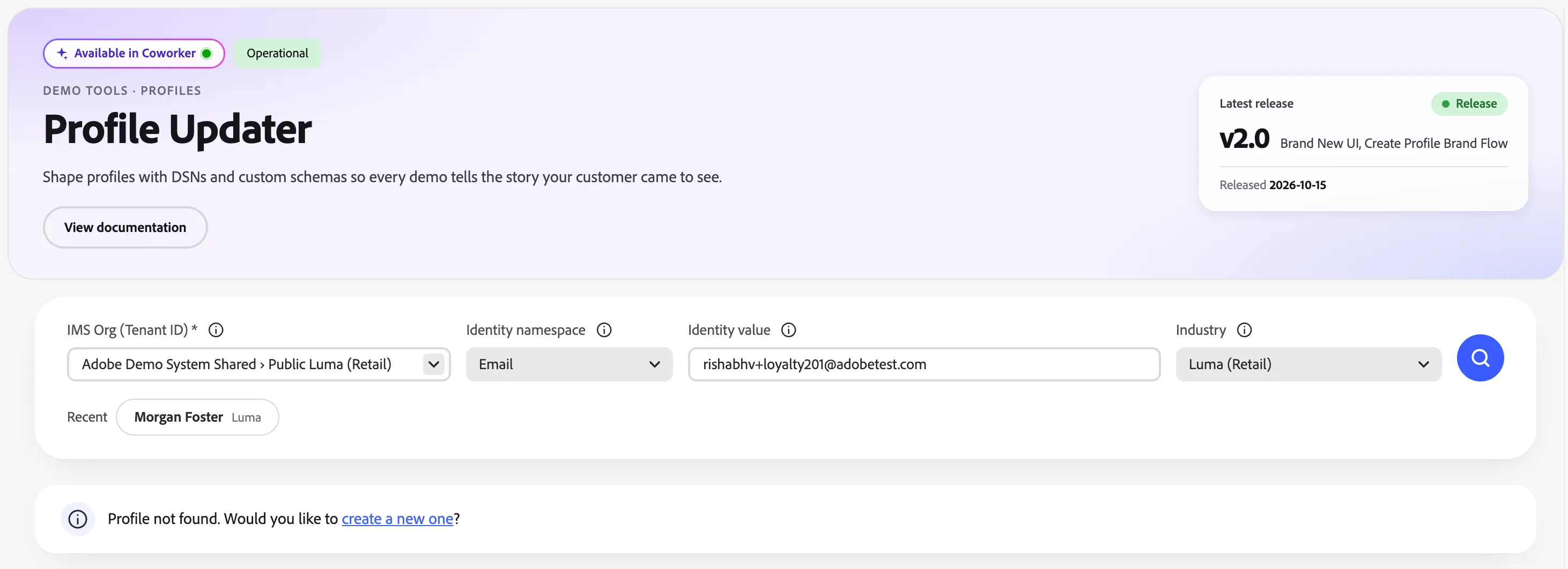Expand IMS Org dropdown chevron
The image size is (1568, 569).
click(x=433, y=365)
